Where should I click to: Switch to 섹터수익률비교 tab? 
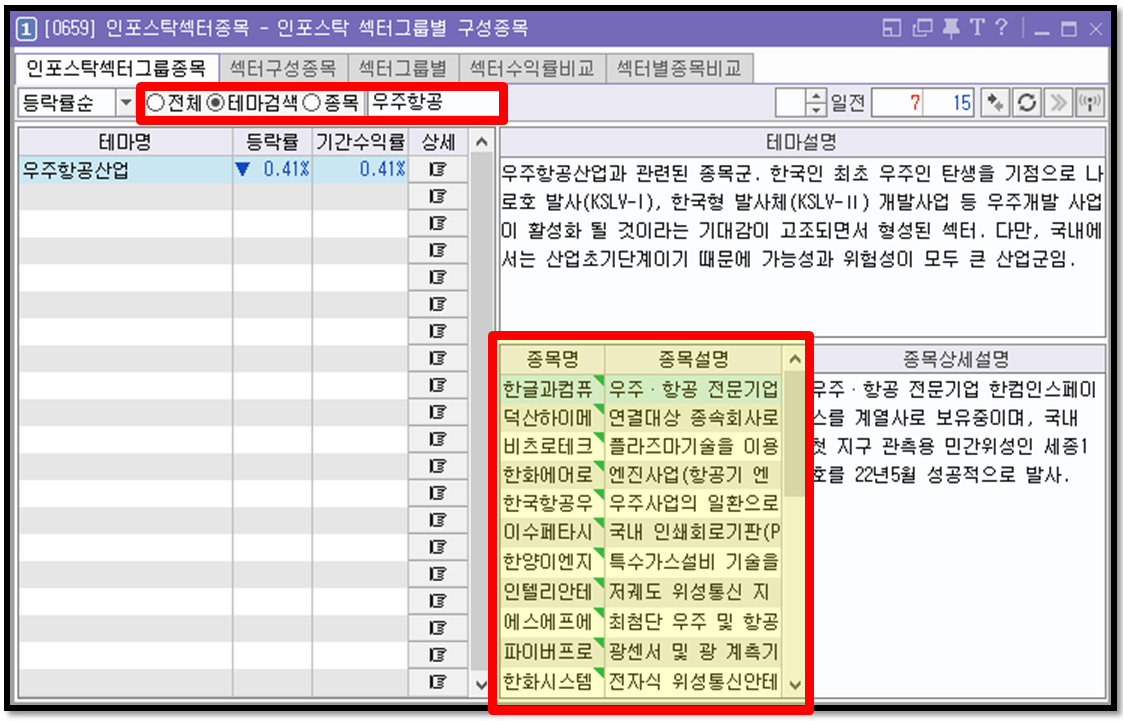pyautogui.click(x=532, y=69)
